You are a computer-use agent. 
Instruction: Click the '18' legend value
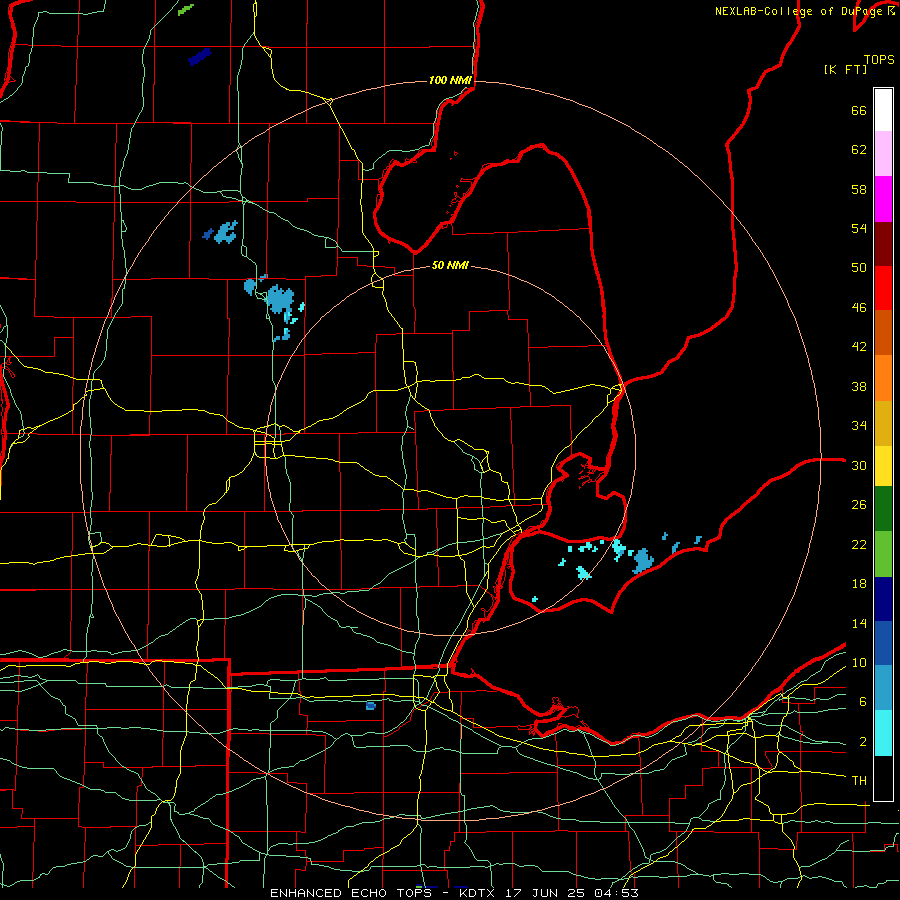pyautogui.click(x=859, y=584)
